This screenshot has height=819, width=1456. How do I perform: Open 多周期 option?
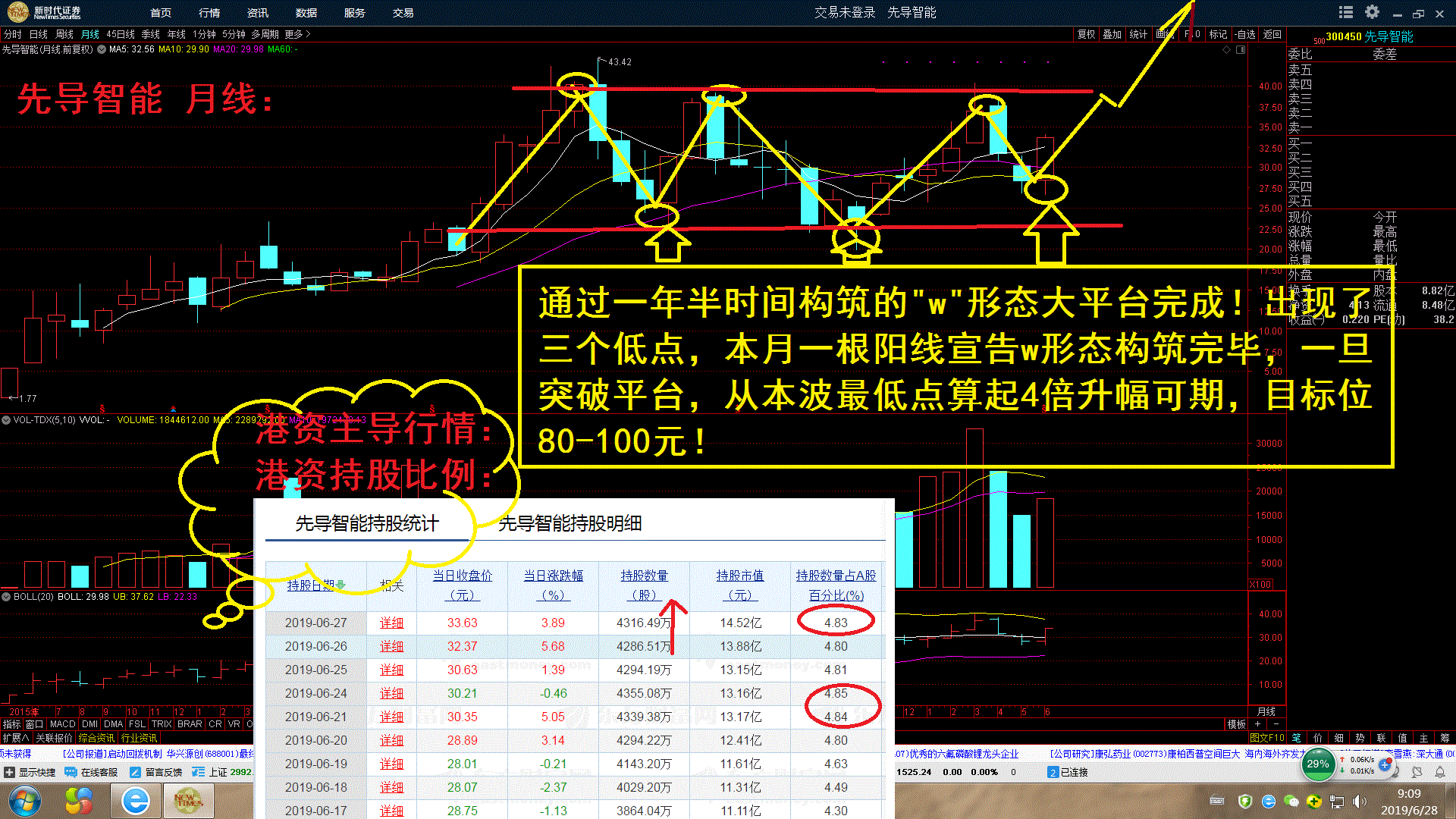(265, 34)
